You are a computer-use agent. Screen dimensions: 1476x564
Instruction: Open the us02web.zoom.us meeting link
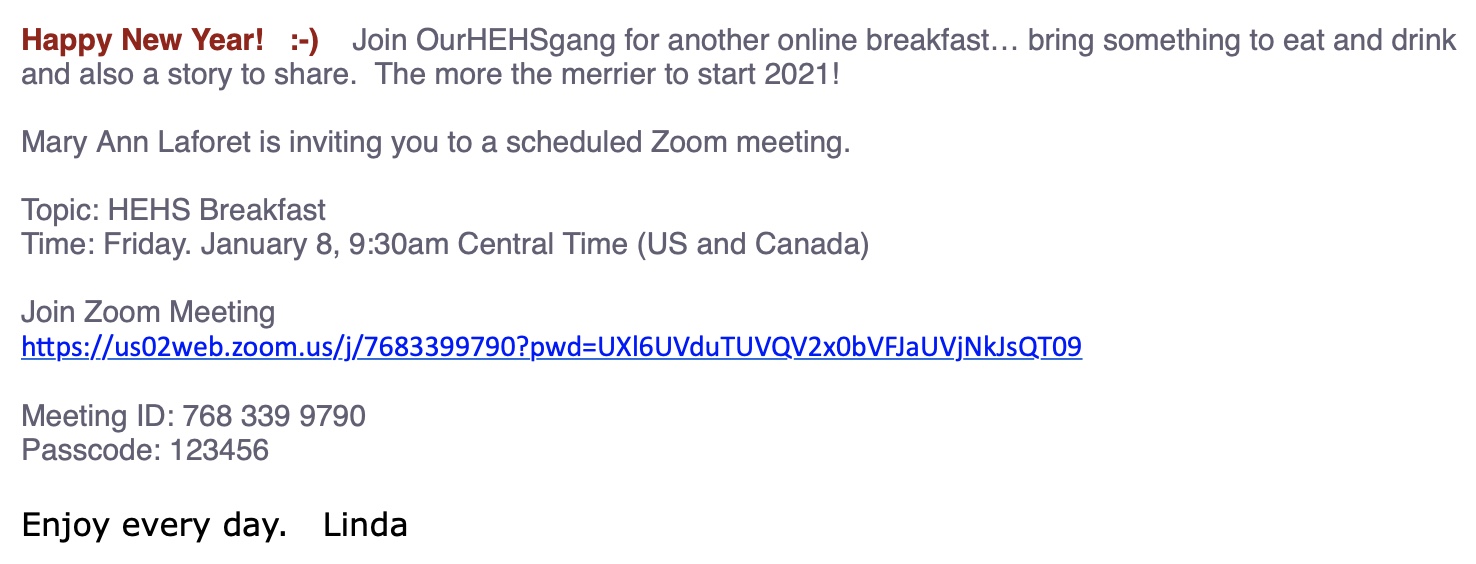(x=551, y=347)
